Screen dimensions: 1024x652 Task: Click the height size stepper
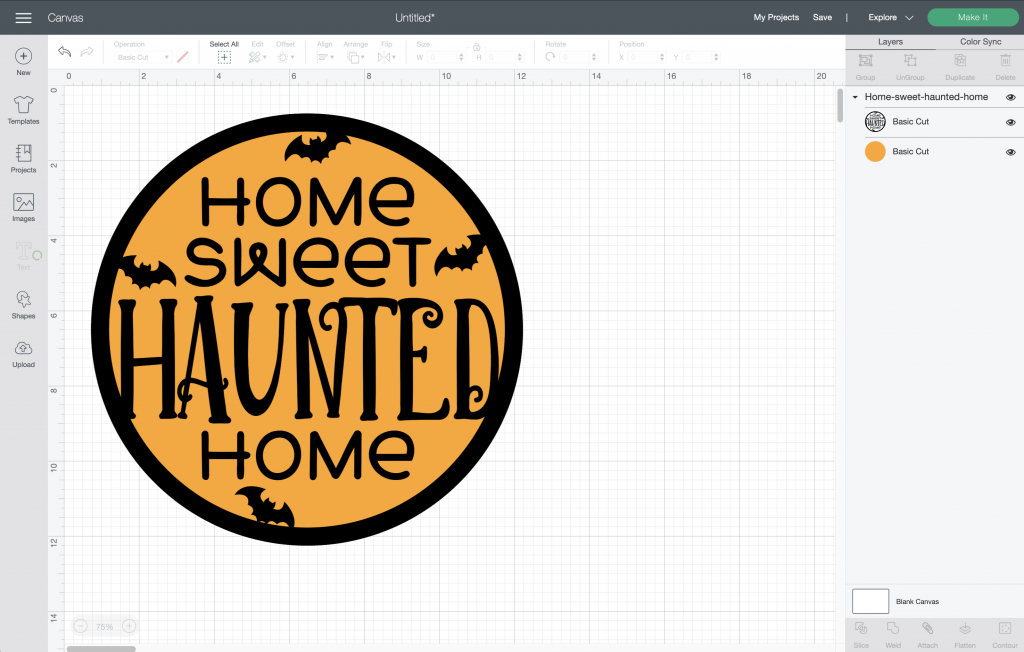coord(519,57)
